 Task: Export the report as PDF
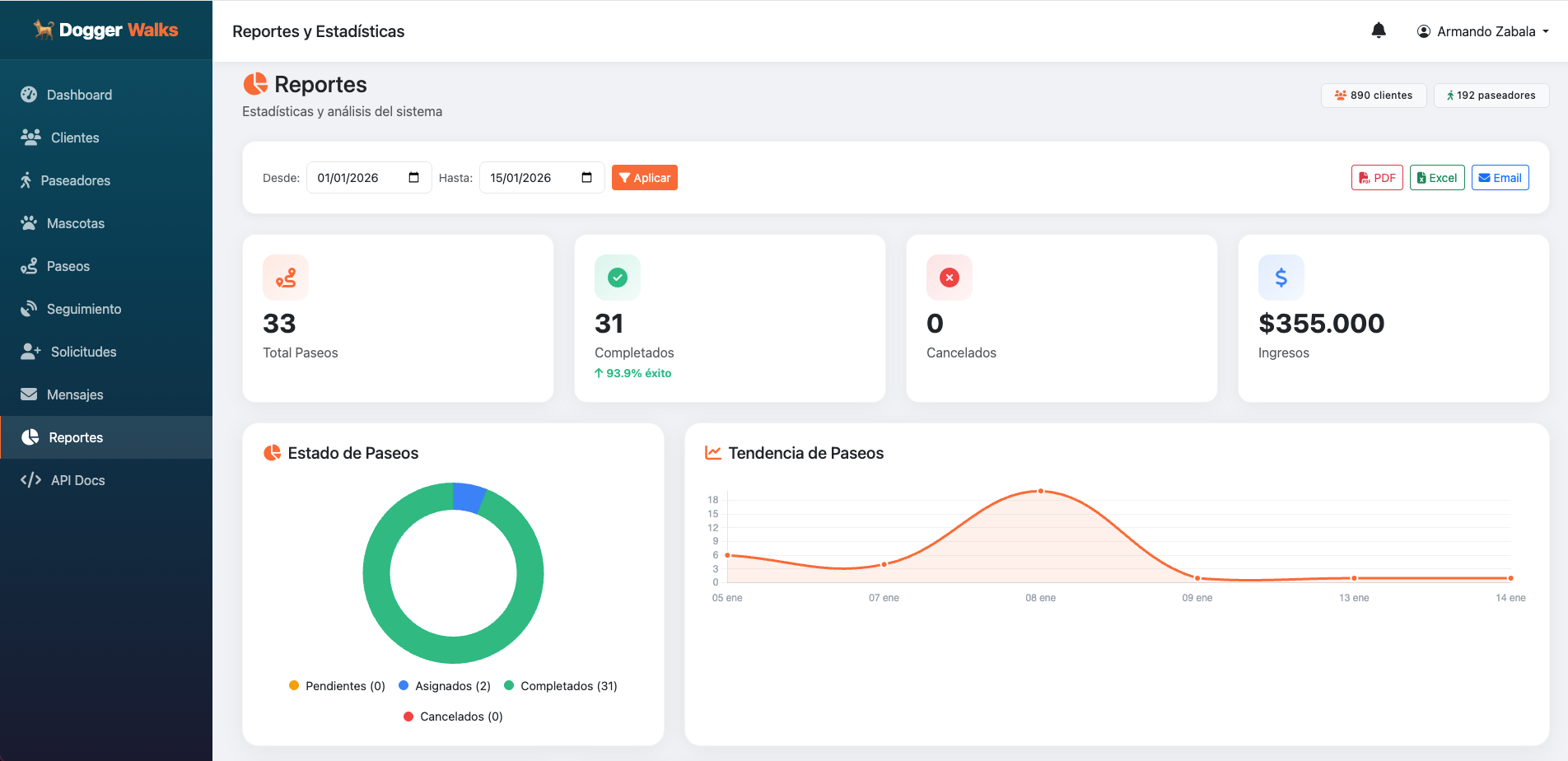point(1376,177)
